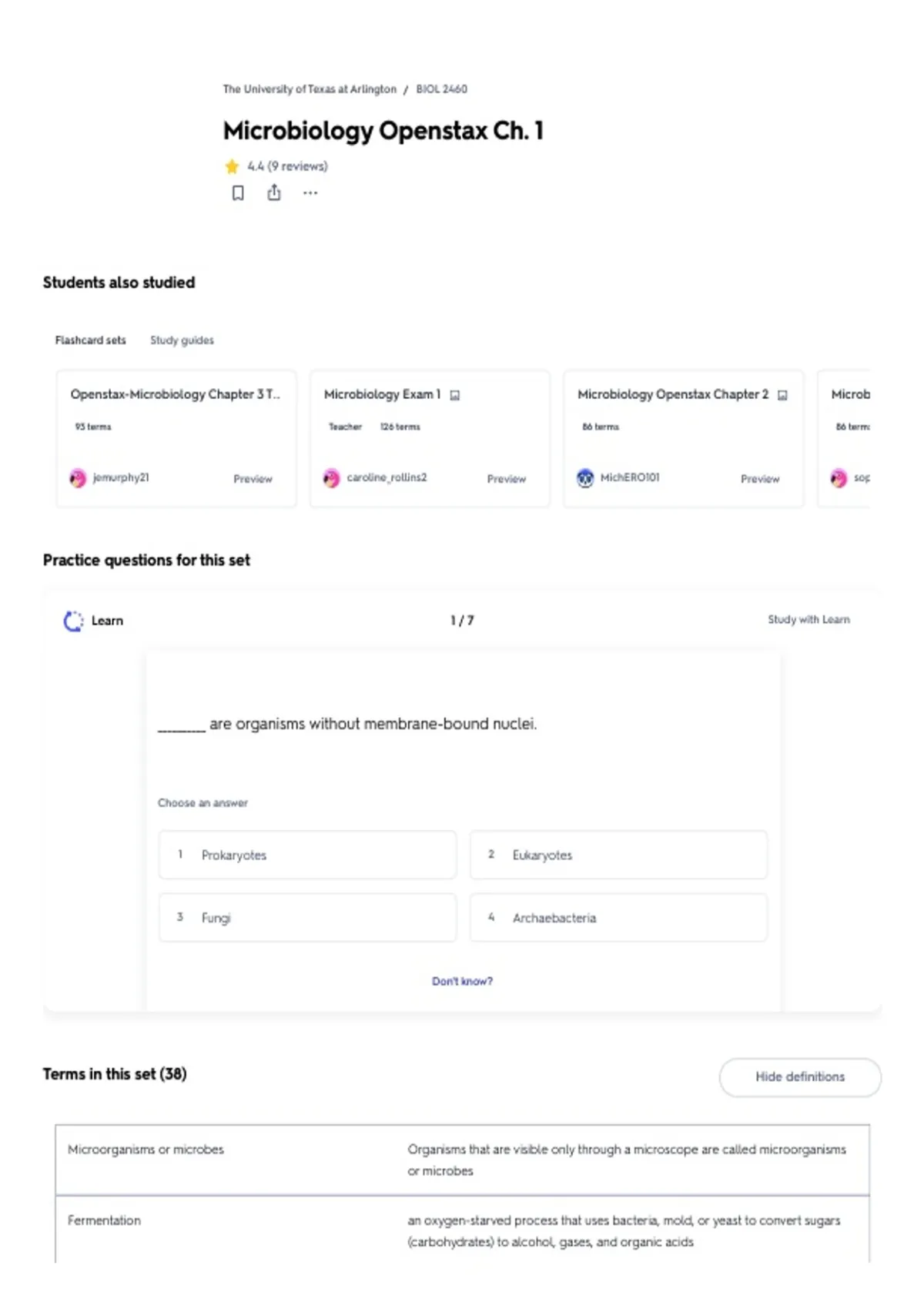Open the BIOL 2460 breadcrumb link
Screen dimensions: 924x1309
pos(441,89)
